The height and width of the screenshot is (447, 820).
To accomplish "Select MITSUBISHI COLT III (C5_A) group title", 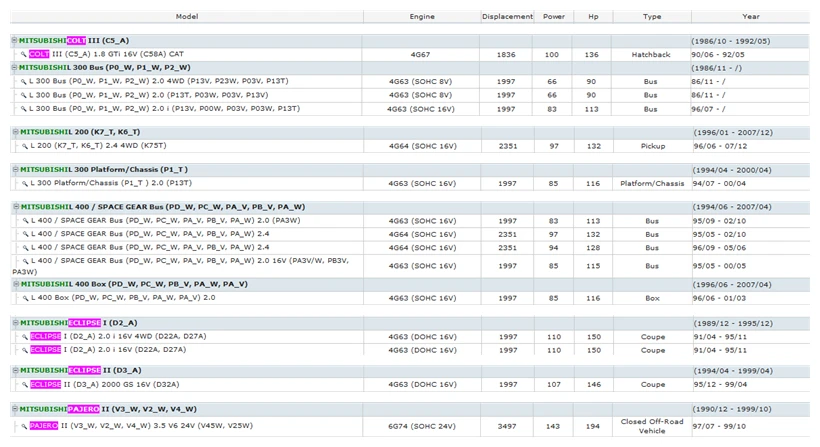I will [74, 40].
